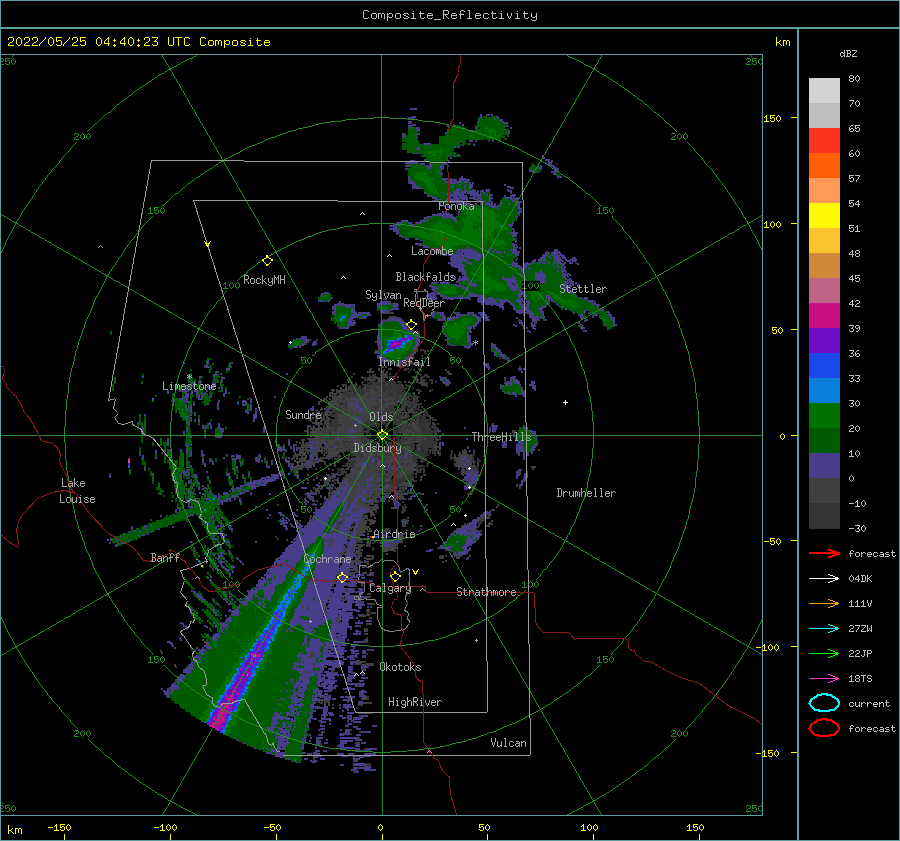Image resolution: width=900 pixels, height=841 pixels.
Task: Click the Vulcan label
Action: 508,743
